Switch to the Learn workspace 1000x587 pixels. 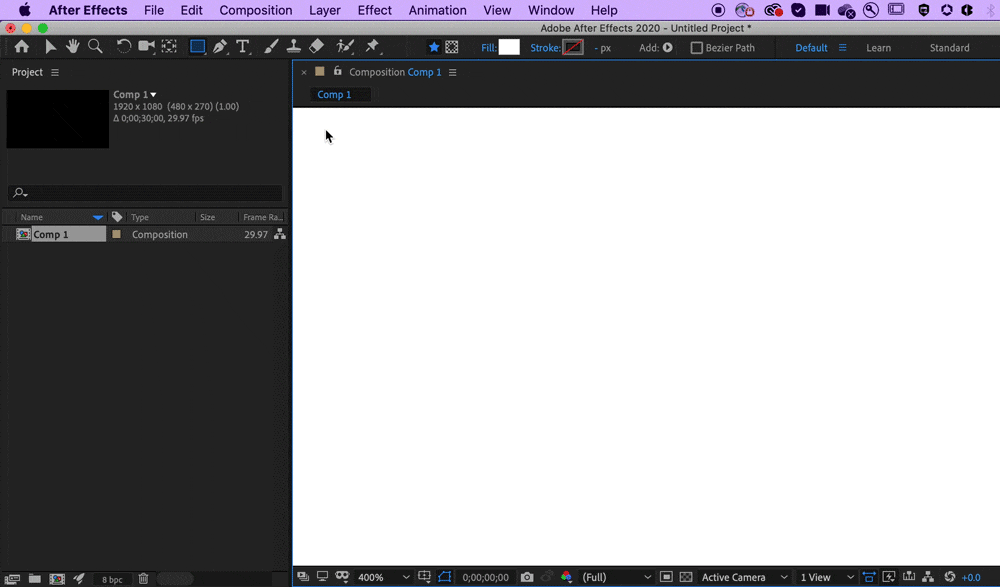point(878,48)
